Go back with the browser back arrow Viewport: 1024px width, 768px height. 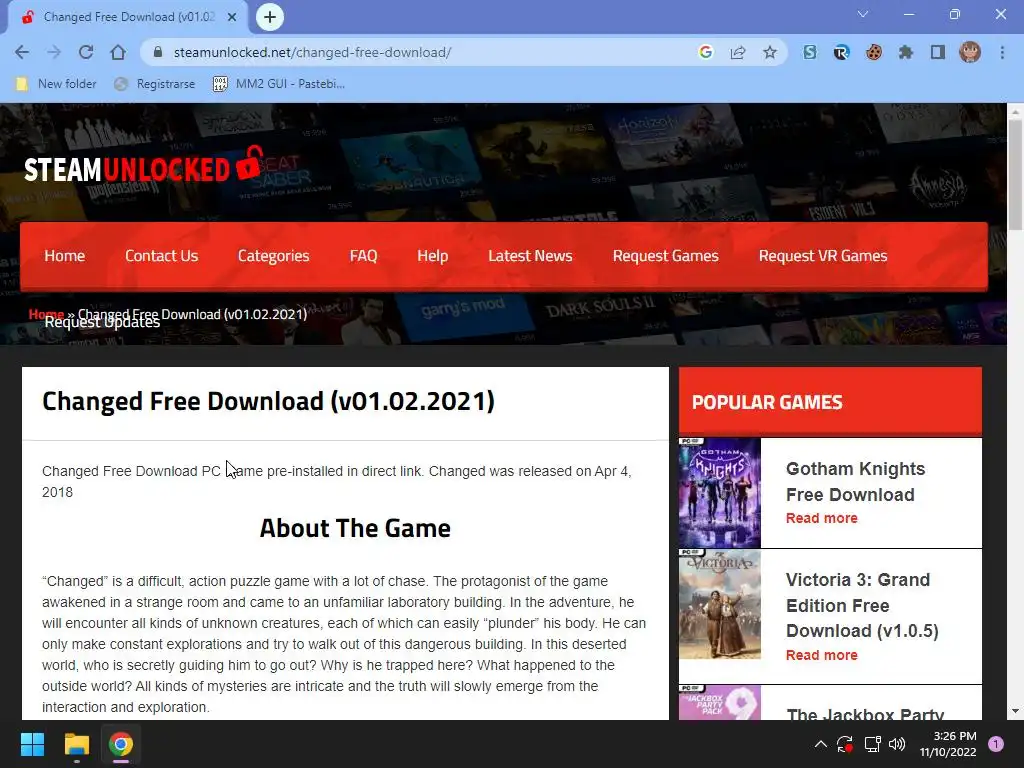(x=22, y=52)
